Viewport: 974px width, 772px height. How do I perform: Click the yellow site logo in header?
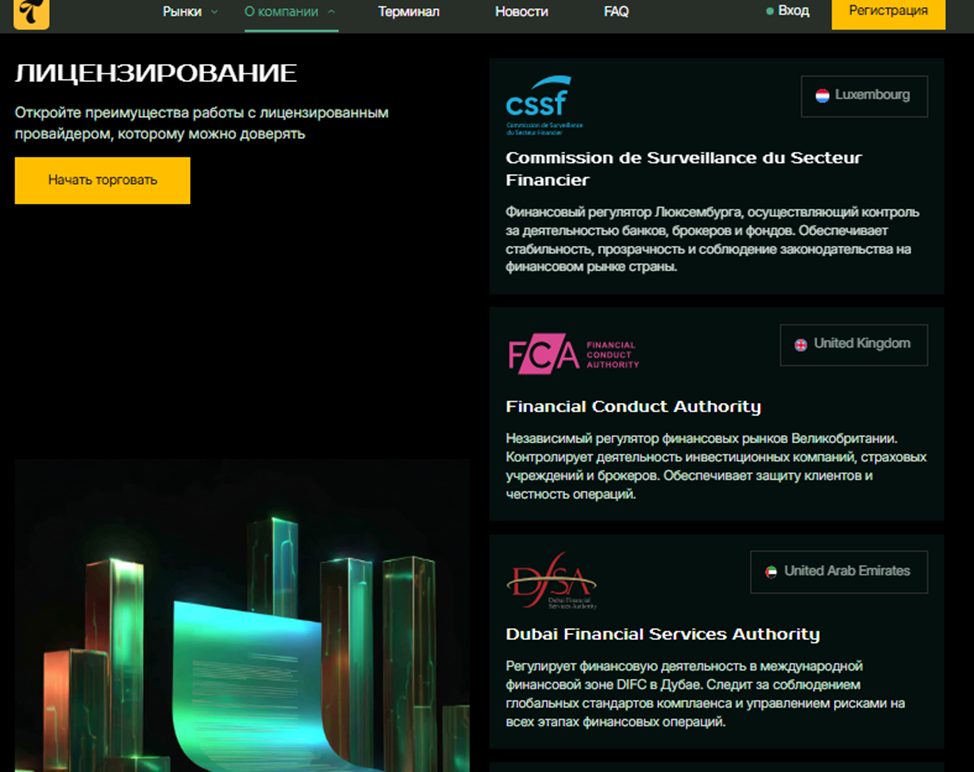[32, 13]
